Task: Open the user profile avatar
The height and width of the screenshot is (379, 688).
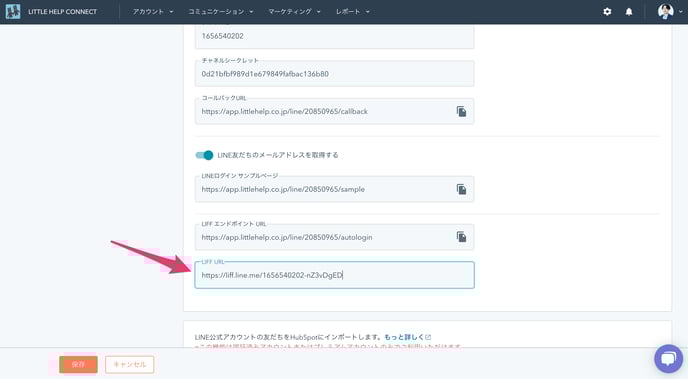Action: tap(665, 11)
